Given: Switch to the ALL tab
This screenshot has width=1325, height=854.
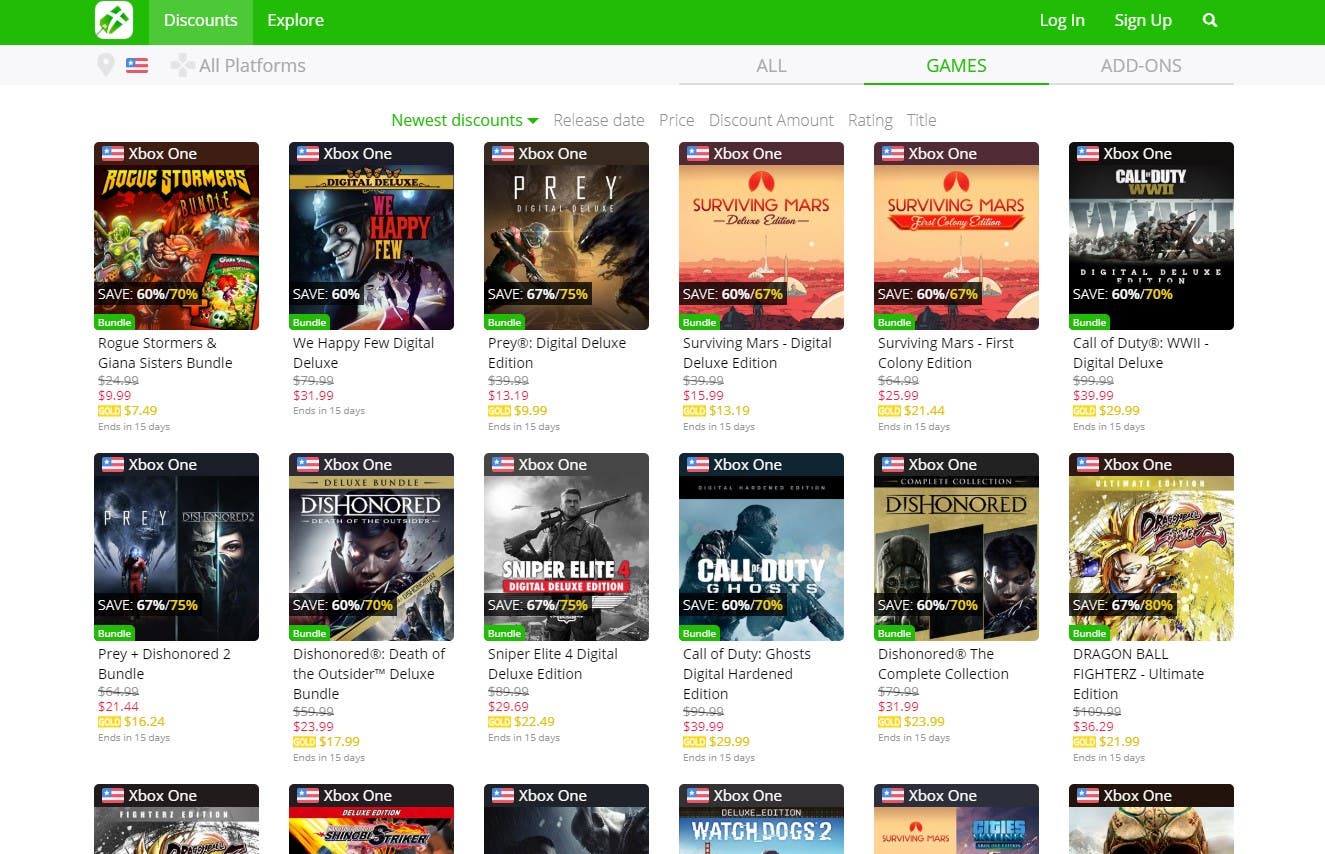Looking at the screenshot, I should point(771,66).
